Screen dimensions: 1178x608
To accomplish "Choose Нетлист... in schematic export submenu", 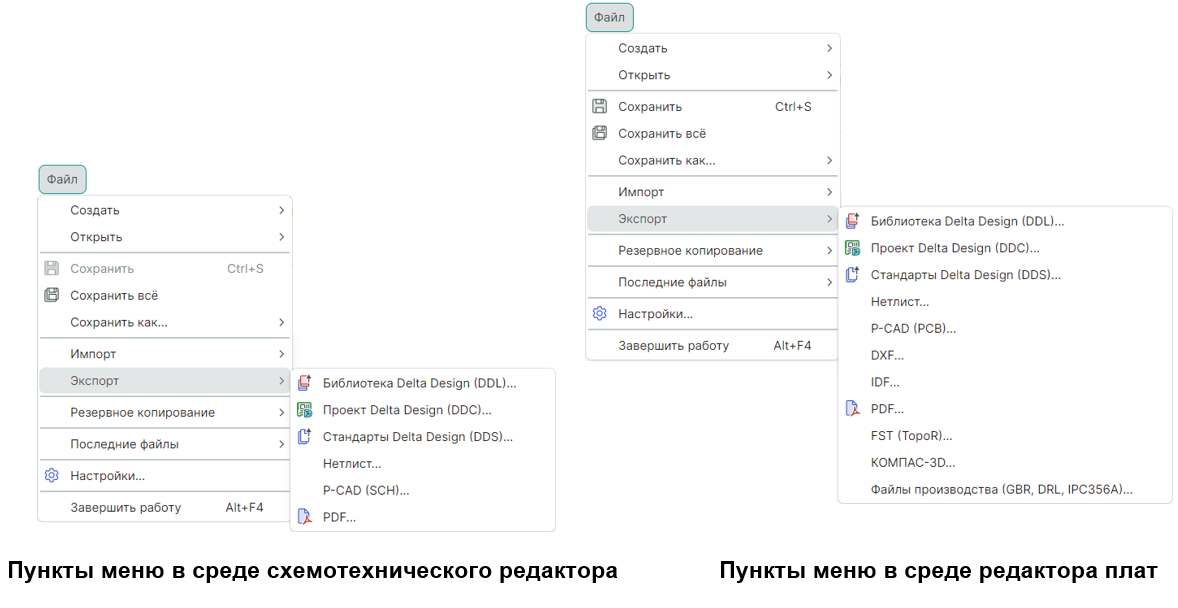I will point(423,463).
